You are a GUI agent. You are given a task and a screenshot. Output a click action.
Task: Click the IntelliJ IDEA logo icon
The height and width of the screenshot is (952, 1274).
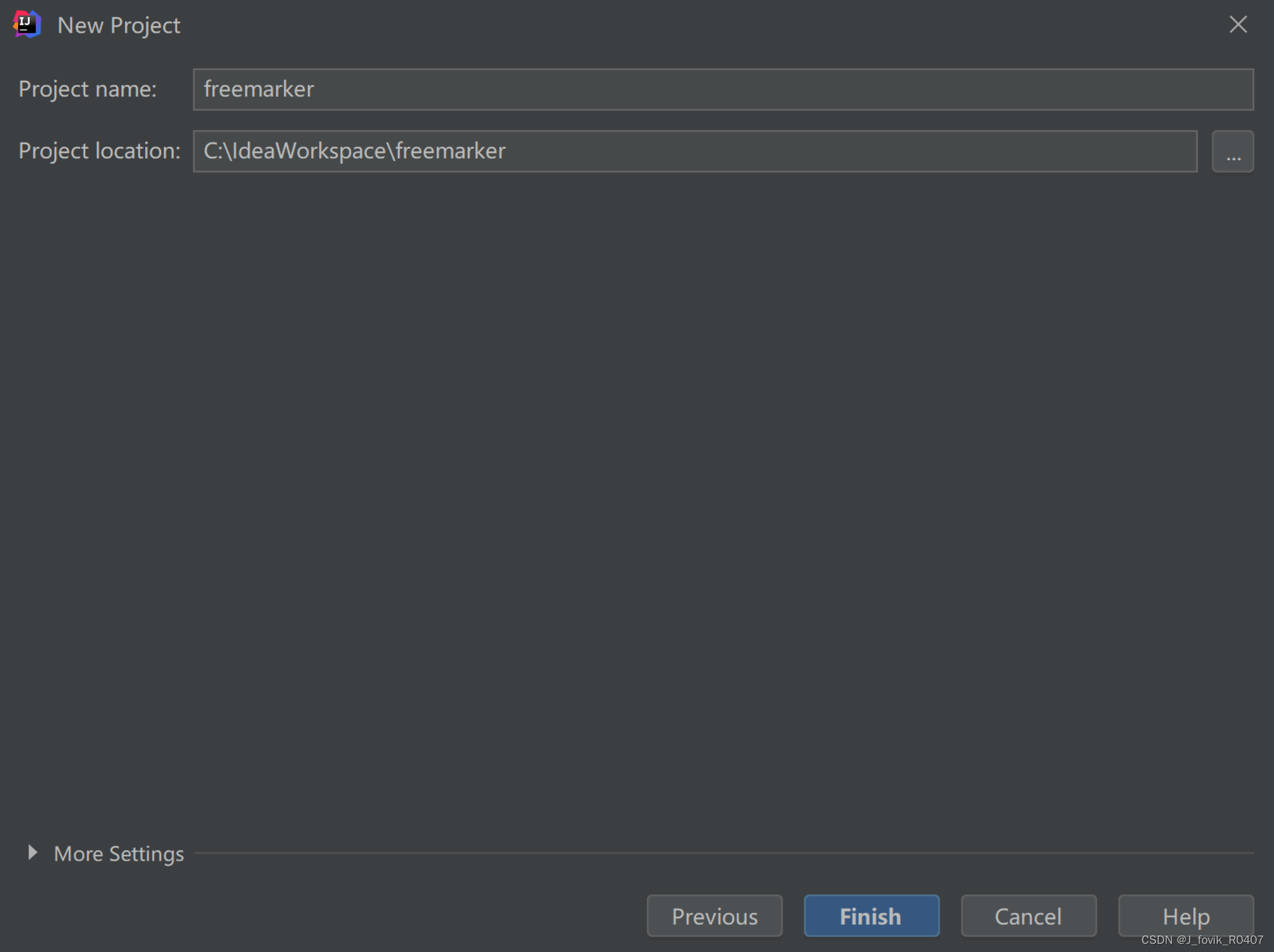coord(27,25)
